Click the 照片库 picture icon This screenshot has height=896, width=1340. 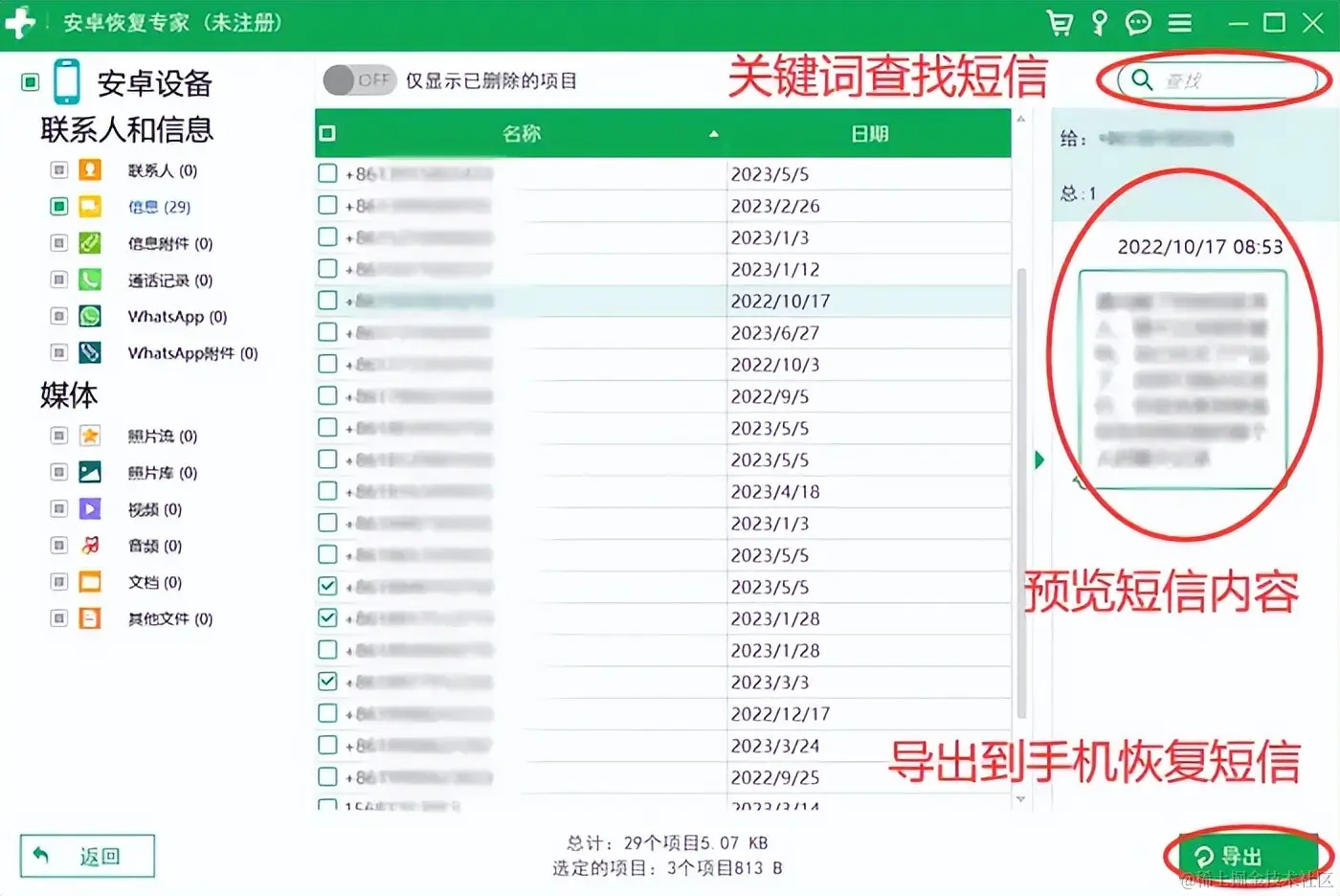90,472
